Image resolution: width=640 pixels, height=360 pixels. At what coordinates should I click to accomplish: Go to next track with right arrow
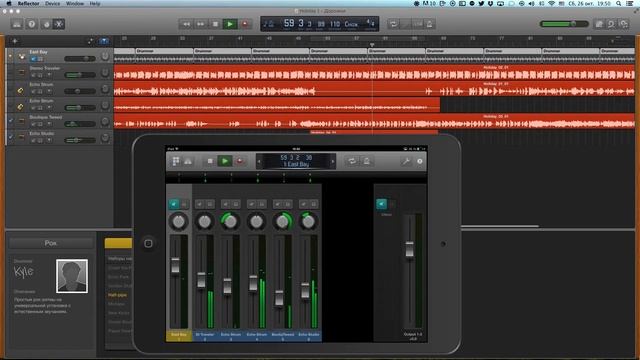(333, 162)
